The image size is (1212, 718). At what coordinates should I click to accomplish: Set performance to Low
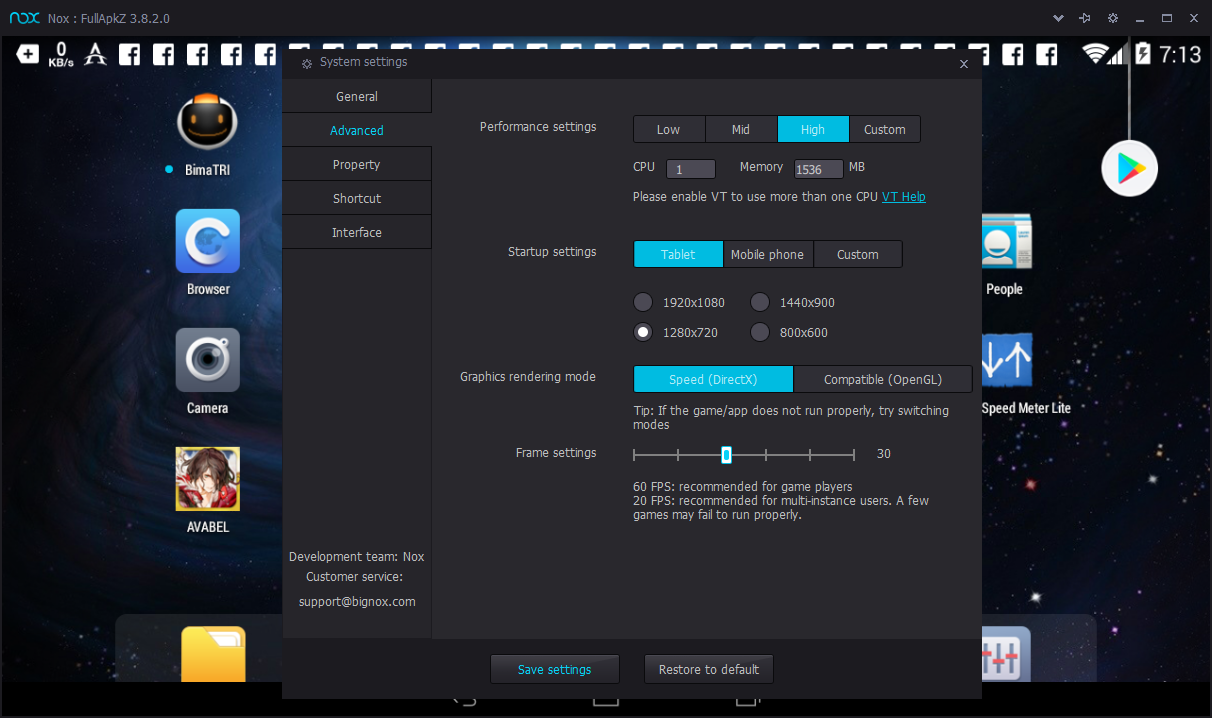click(x=669, y=129)
